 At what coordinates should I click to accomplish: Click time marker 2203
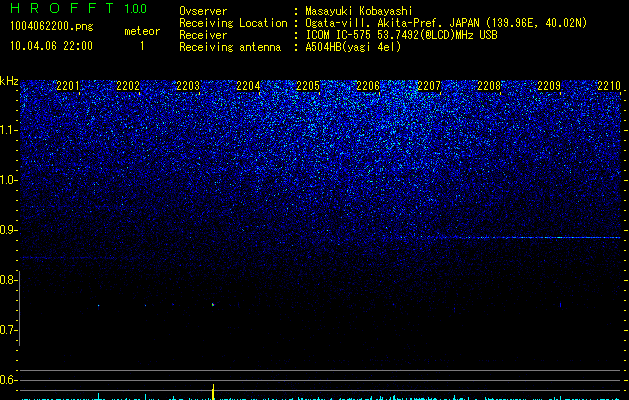click(188, 86)
